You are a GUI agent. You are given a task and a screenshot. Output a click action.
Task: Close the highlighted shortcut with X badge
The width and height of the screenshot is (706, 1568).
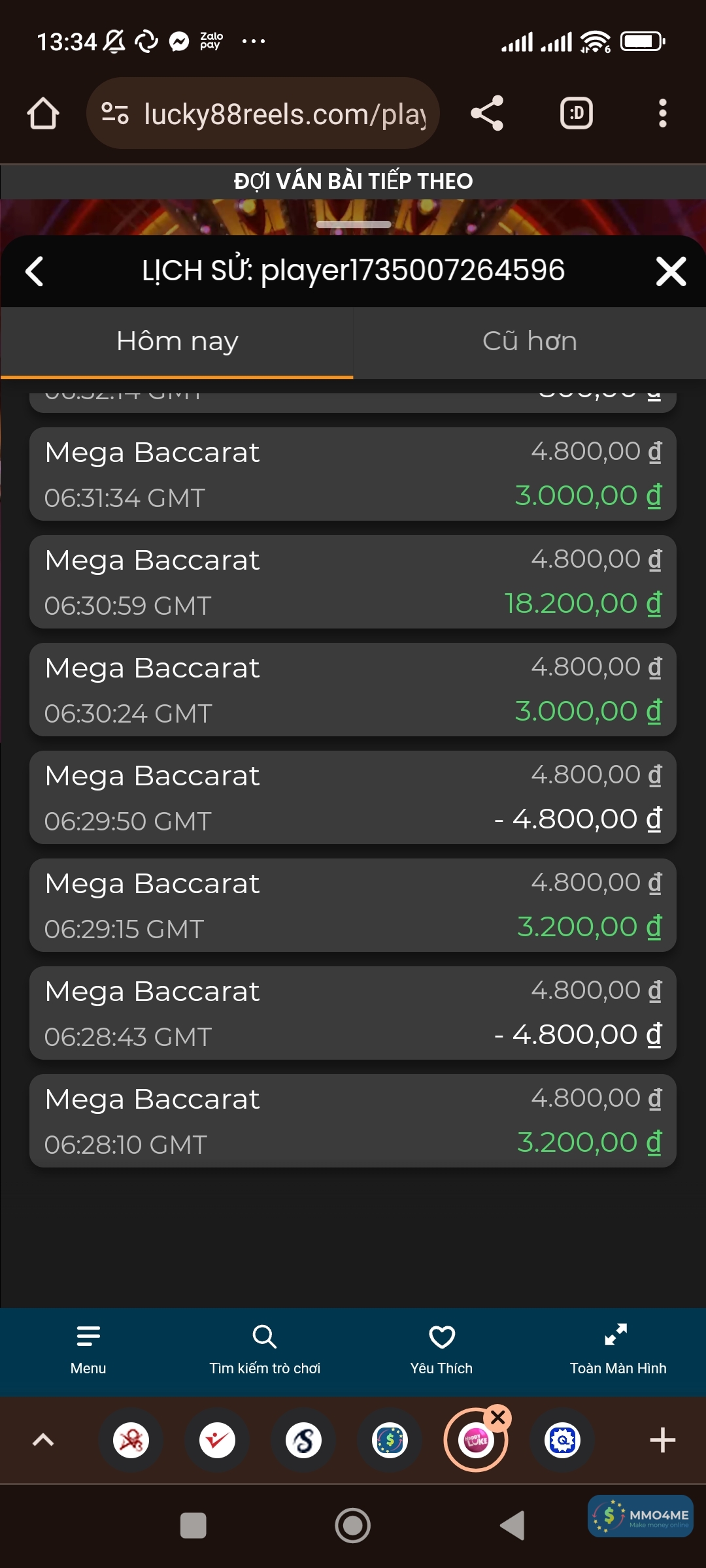(498, 1418)
